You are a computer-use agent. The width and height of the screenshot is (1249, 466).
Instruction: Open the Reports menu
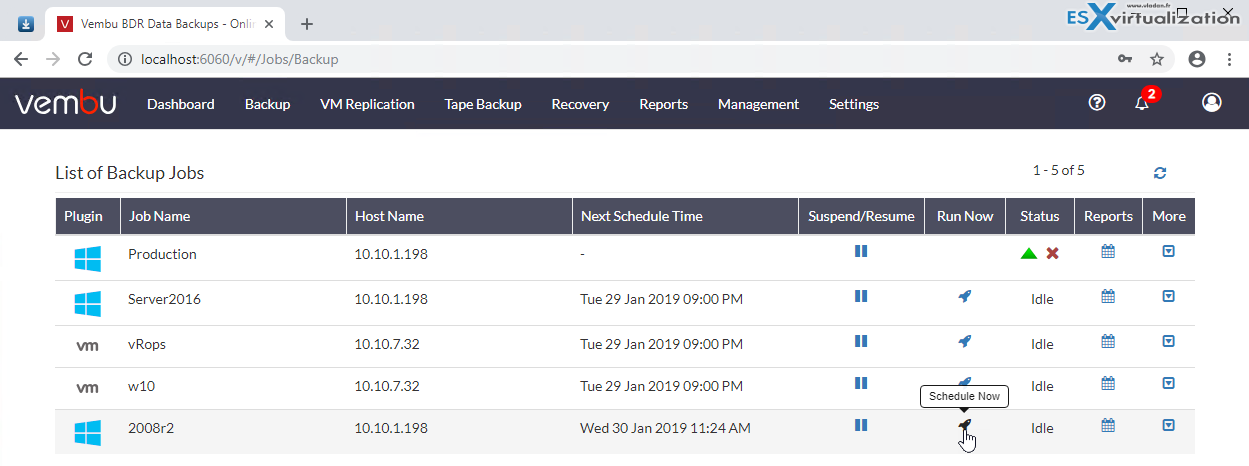point(663,104)
